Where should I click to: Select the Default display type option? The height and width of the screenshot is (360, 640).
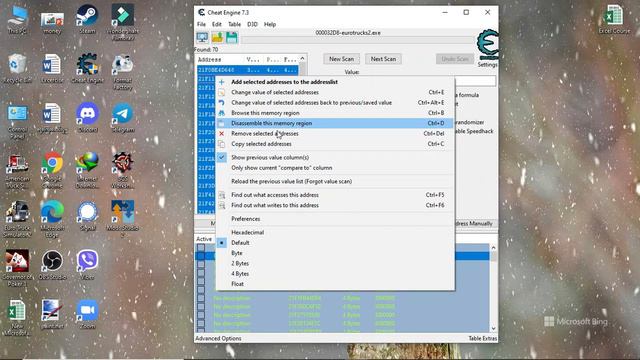pos(240,243)
